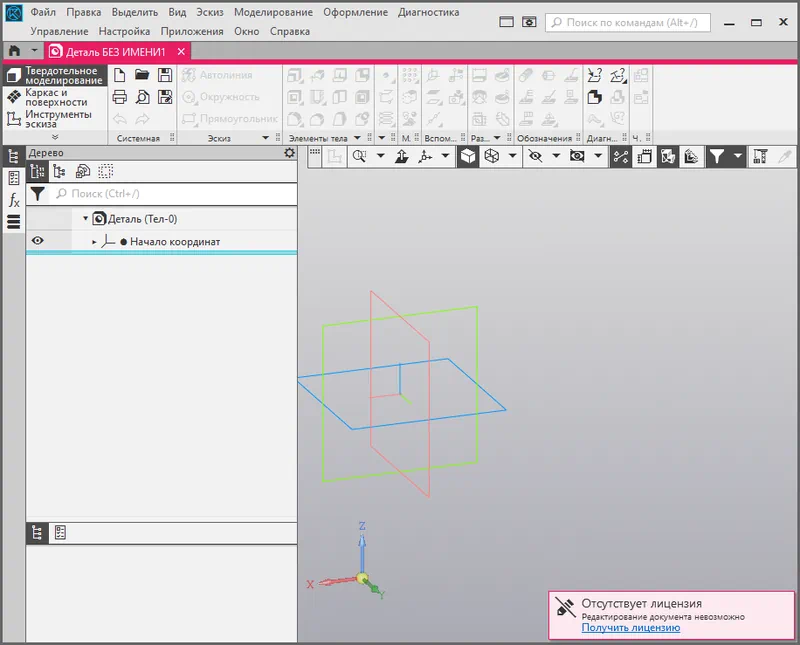Open the Настройка menu item

click(124, 31)
